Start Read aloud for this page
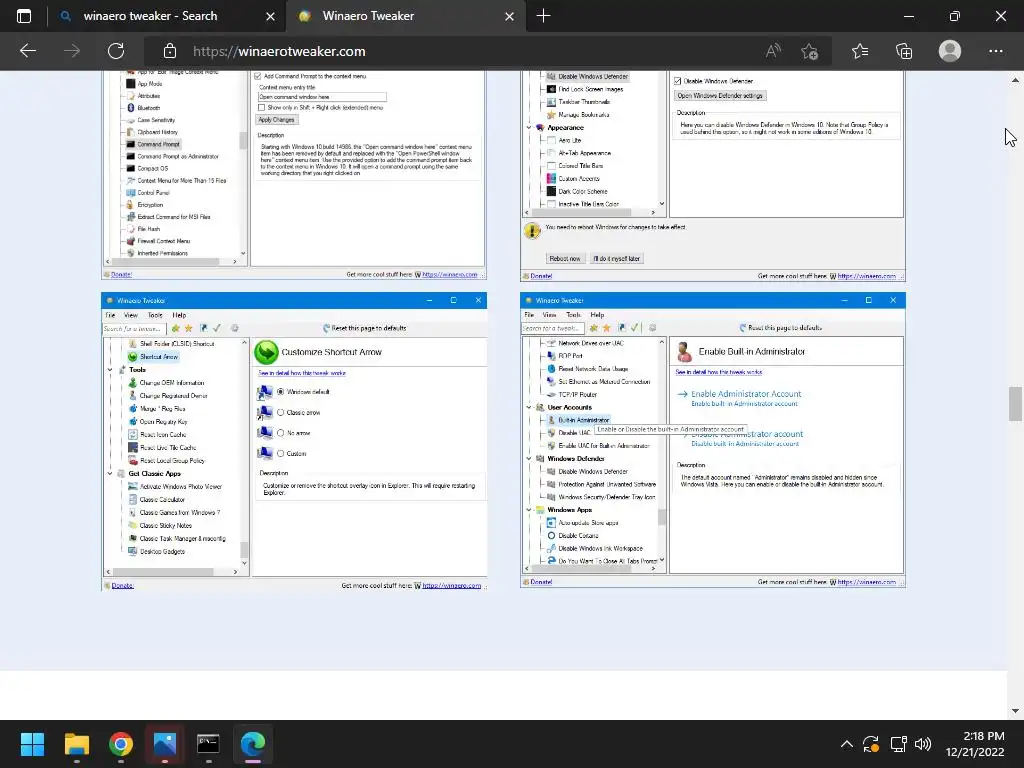This screenshot has width=1024, height=768. point(773,51)
